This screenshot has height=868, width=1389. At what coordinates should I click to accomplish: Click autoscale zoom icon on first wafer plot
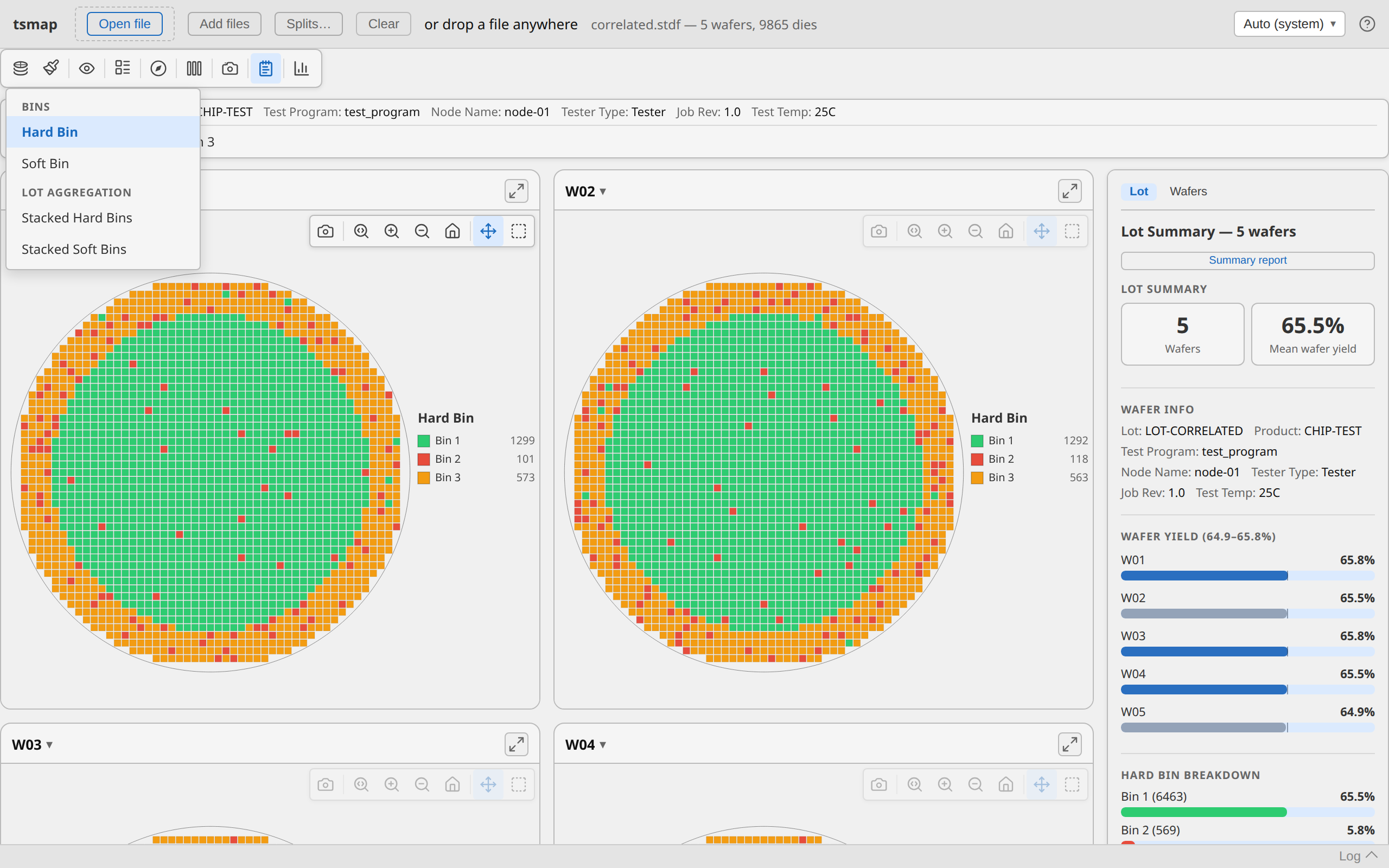[x=361, y=231]
